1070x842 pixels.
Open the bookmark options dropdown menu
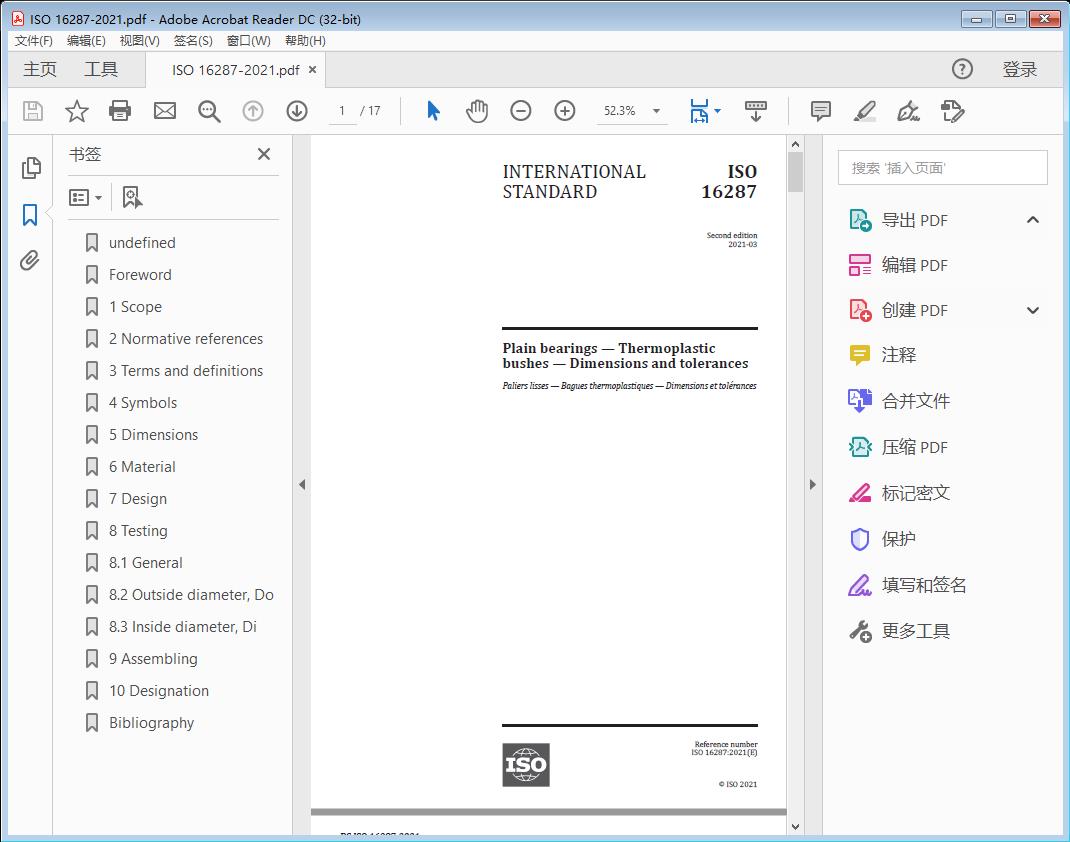(x=86, y=198)
